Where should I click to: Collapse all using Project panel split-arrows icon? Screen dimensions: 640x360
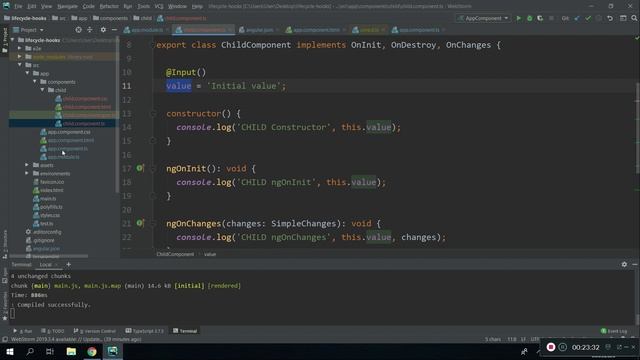click(90, 30)
